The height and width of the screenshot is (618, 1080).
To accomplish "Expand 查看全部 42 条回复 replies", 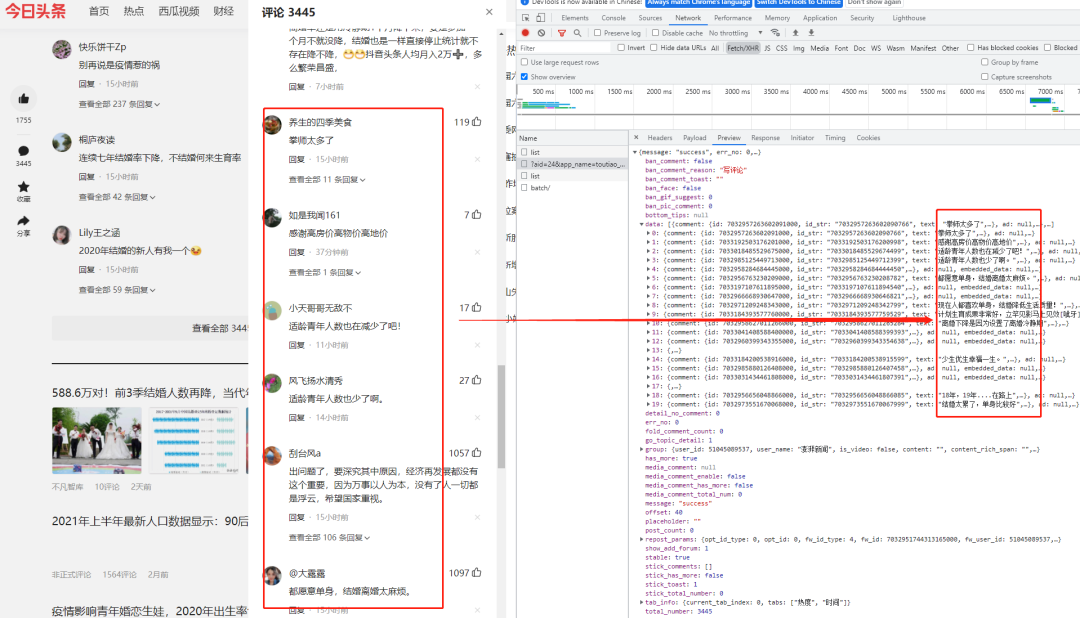I will click(117, 197).
